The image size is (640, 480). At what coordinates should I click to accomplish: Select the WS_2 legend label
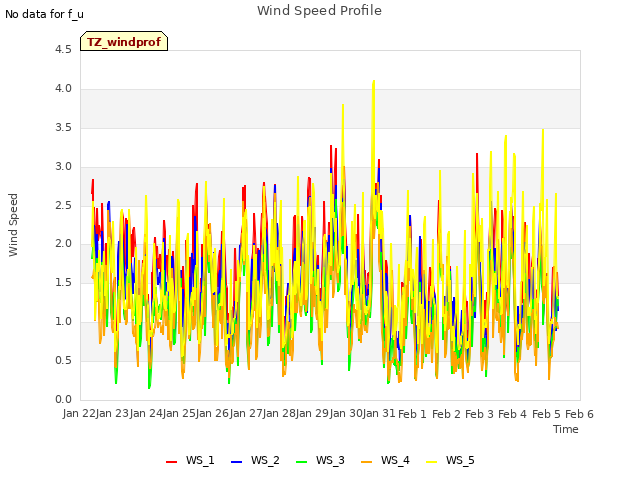pyautogui.click(x=265, y=460)
